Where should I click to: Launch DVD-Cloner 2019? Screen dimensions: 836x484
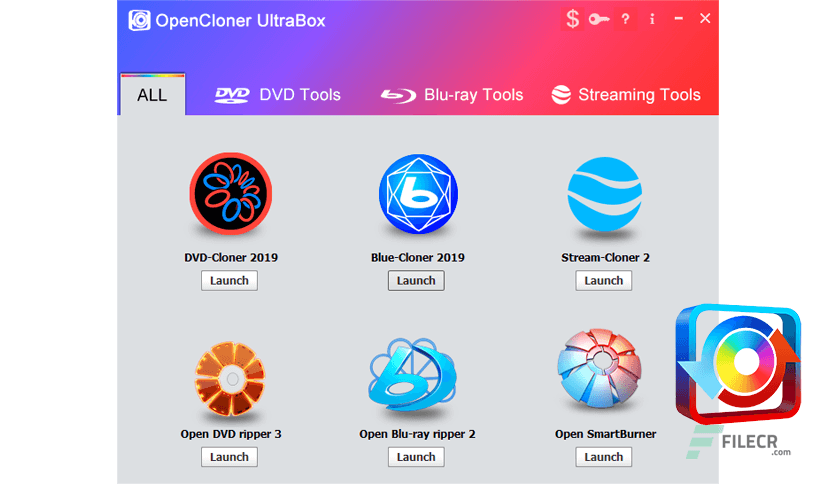click(x=229, y=280)
